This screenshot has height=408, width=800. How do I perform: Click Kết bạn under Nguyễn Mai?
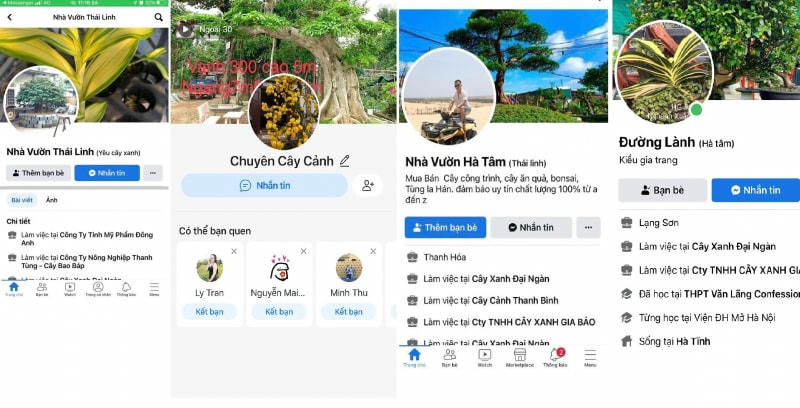click(x=279, y=312)
